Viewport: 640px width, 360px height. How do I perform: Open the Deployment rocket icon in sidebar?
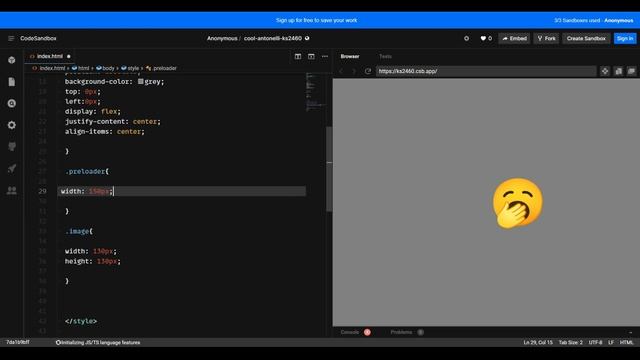click(12, 168)
